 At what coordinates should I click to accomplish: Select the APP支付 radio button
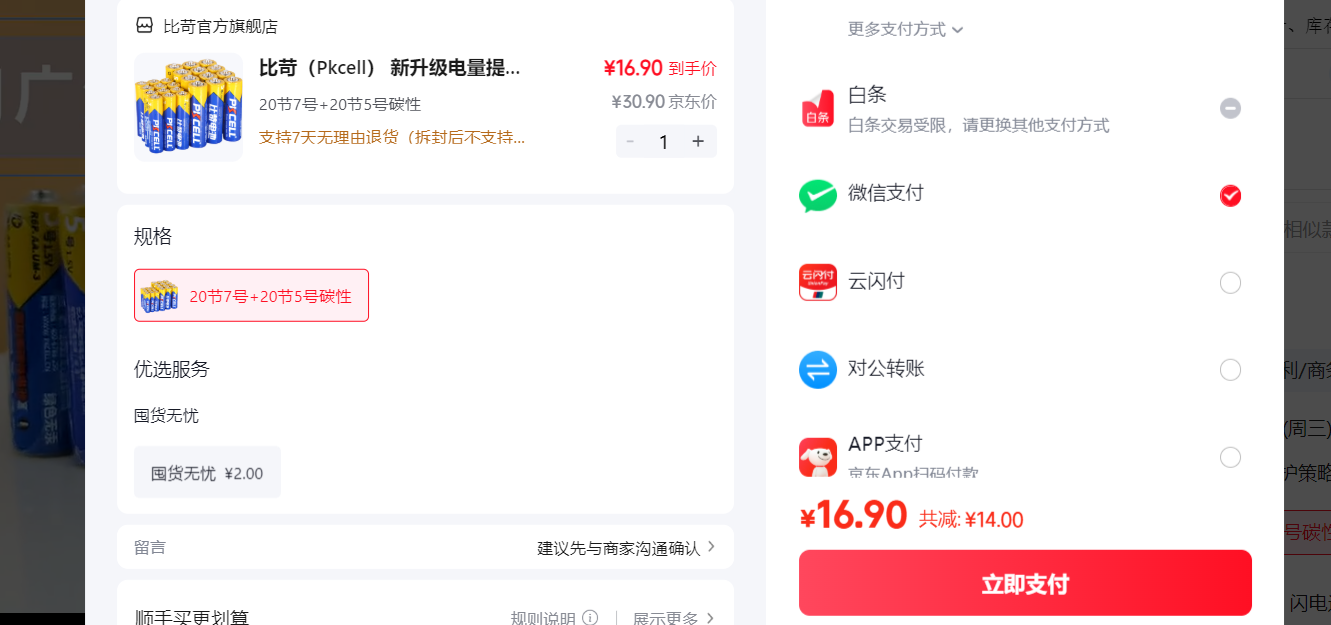pos(1230,457)
